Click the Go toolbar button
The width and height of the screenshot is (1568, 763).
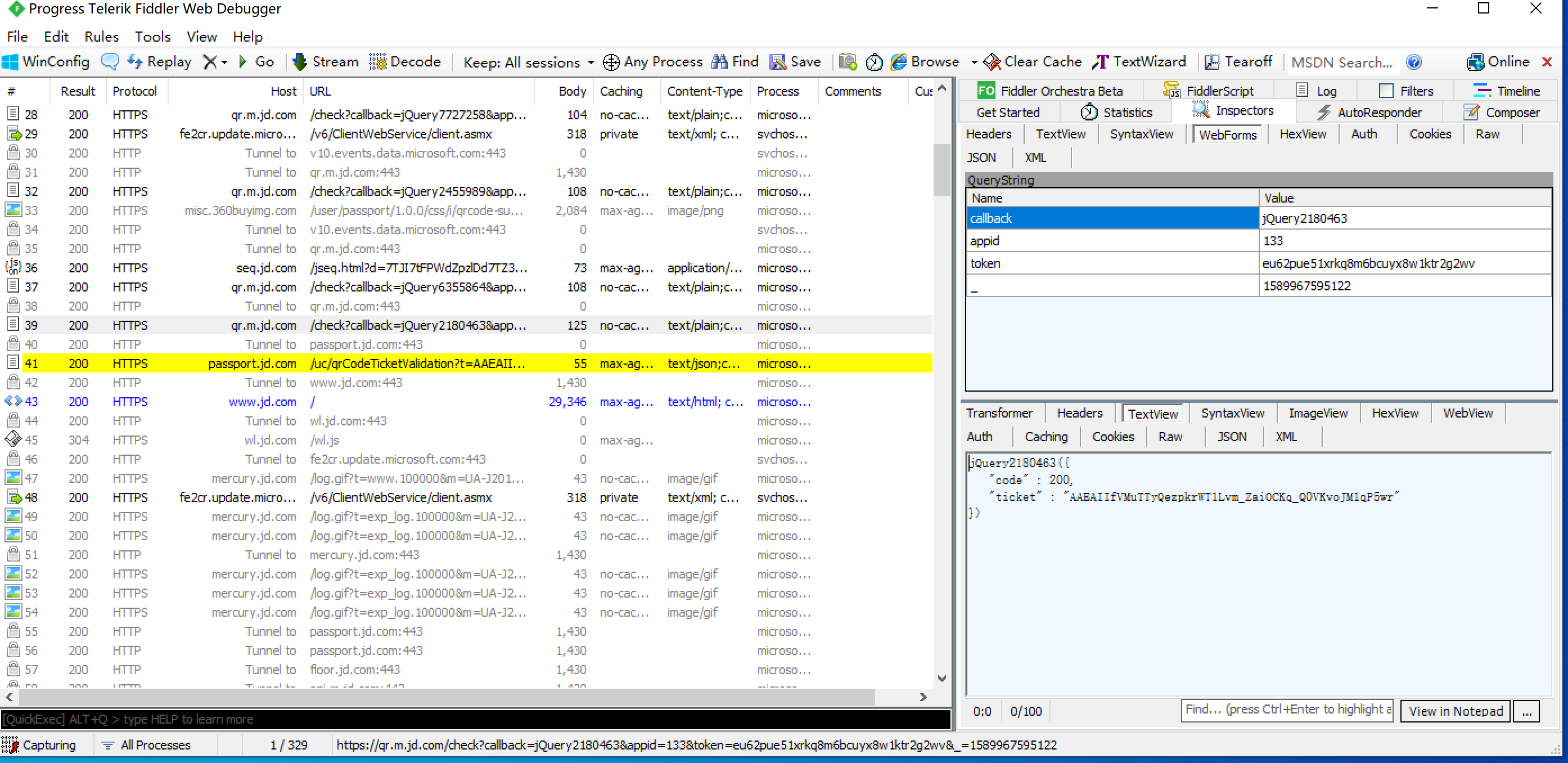coord(256,62)
